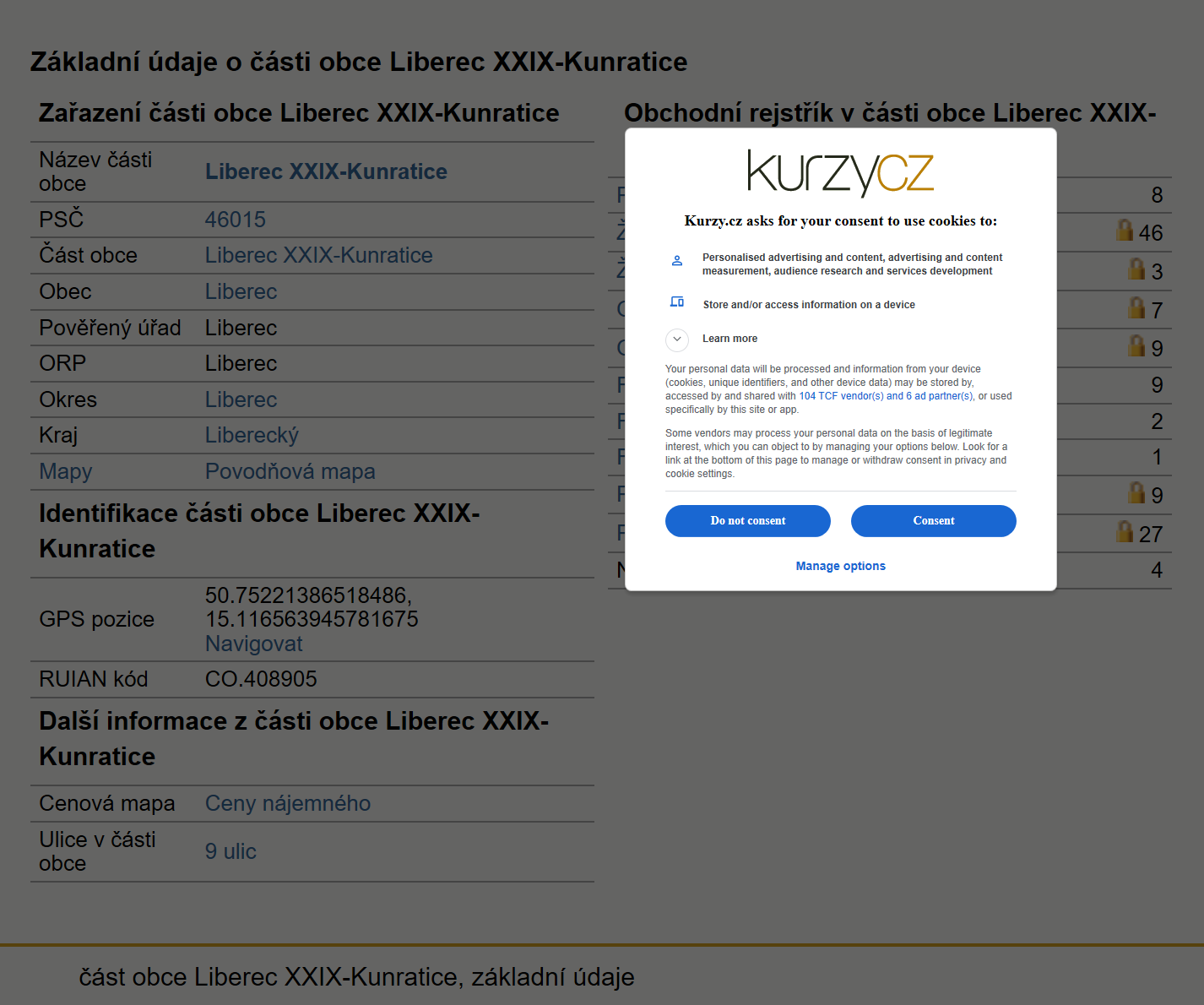
Task: Click the lock icon beside 7
Action: tap(1136, 307)
